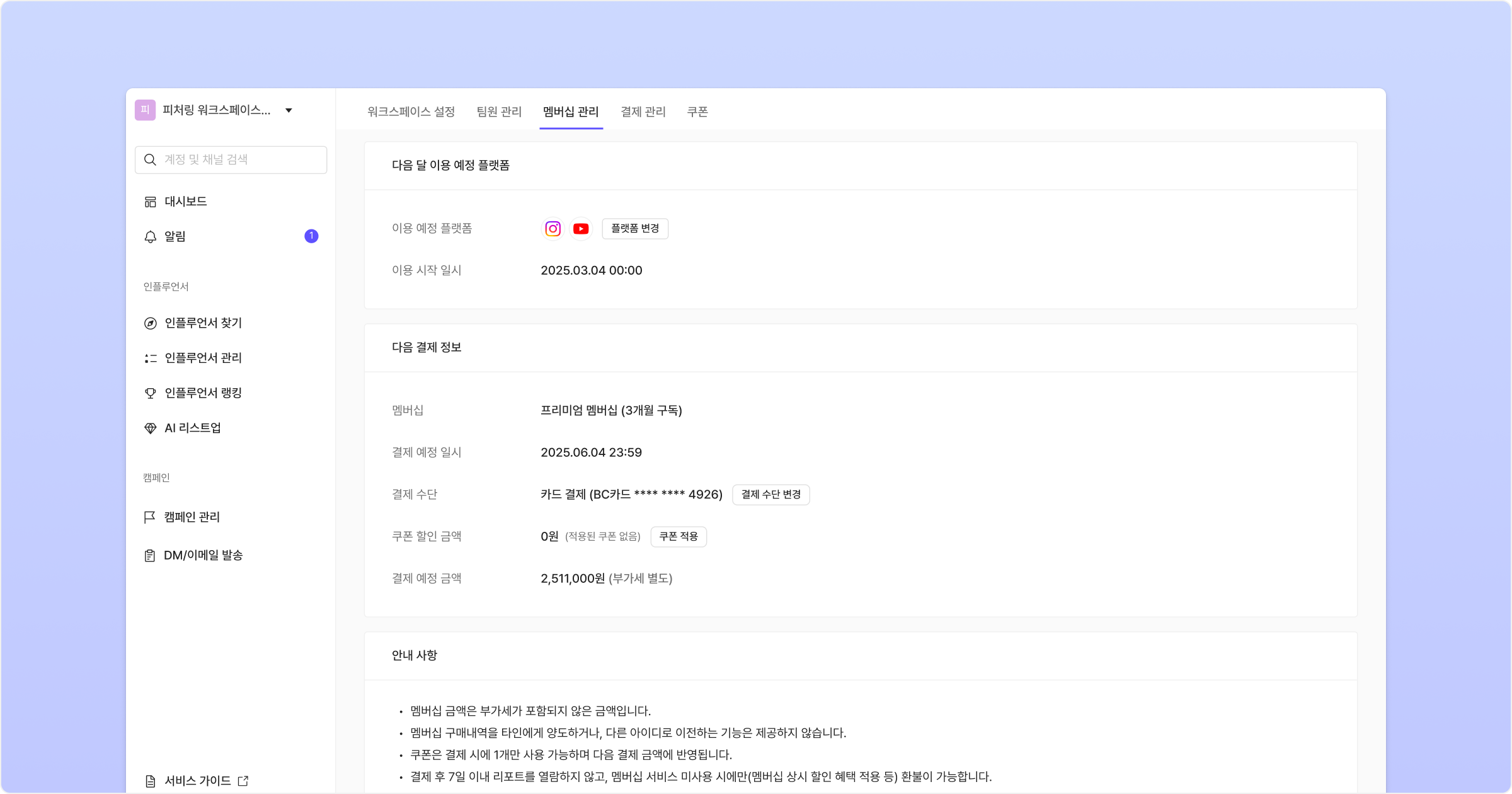Click the 결제 수단 변경 button
This screenshot has width=1512, height=794.
point(770,495)
